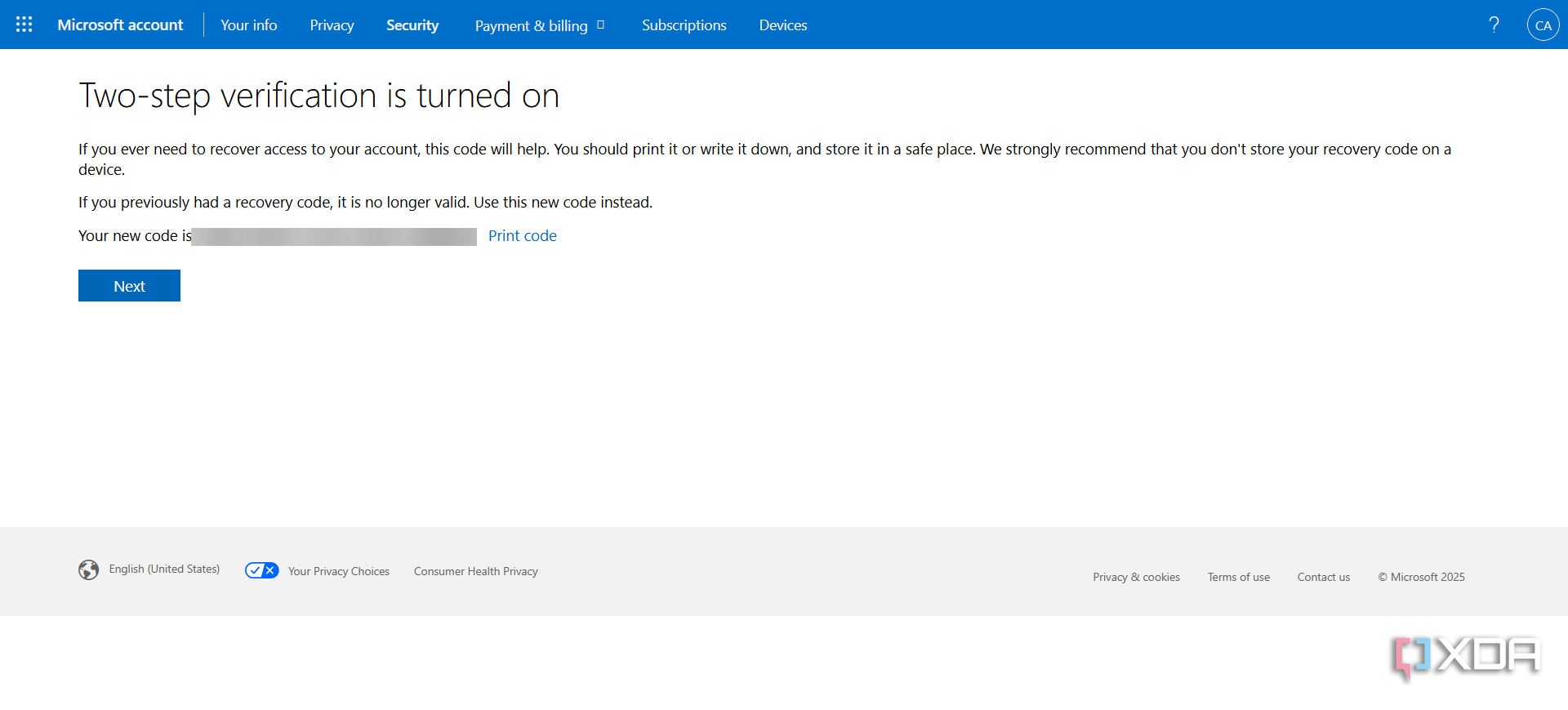Screen dimensions: 1568x710
Task: Open the Payment & billing menu
Action: tap(532, 25)
